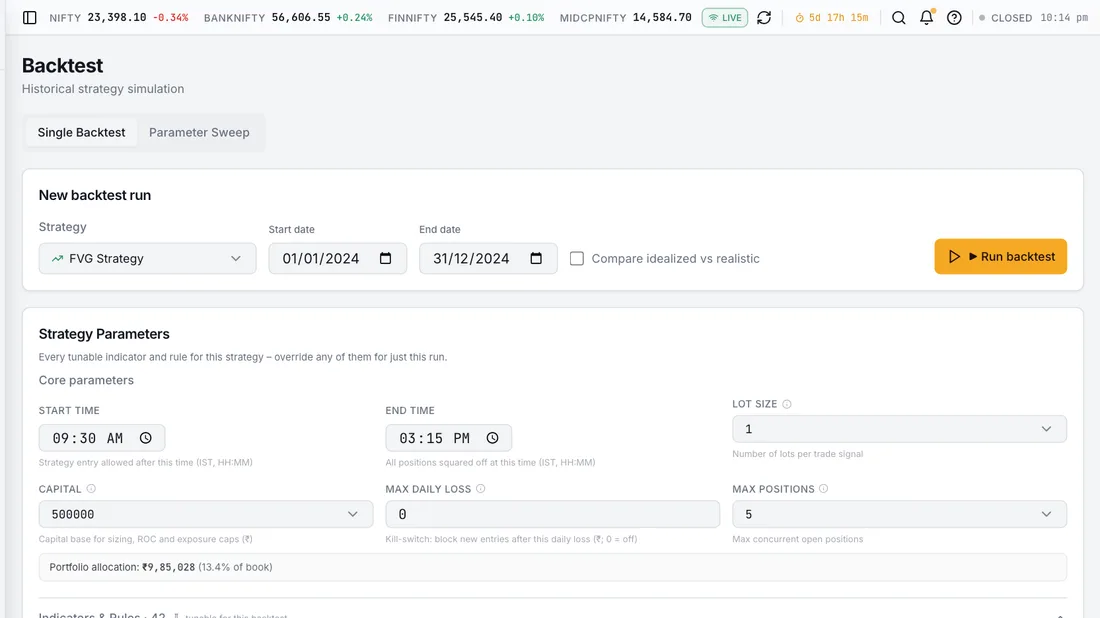
Task: Click the Start Time clock icon
Action: 145,438
